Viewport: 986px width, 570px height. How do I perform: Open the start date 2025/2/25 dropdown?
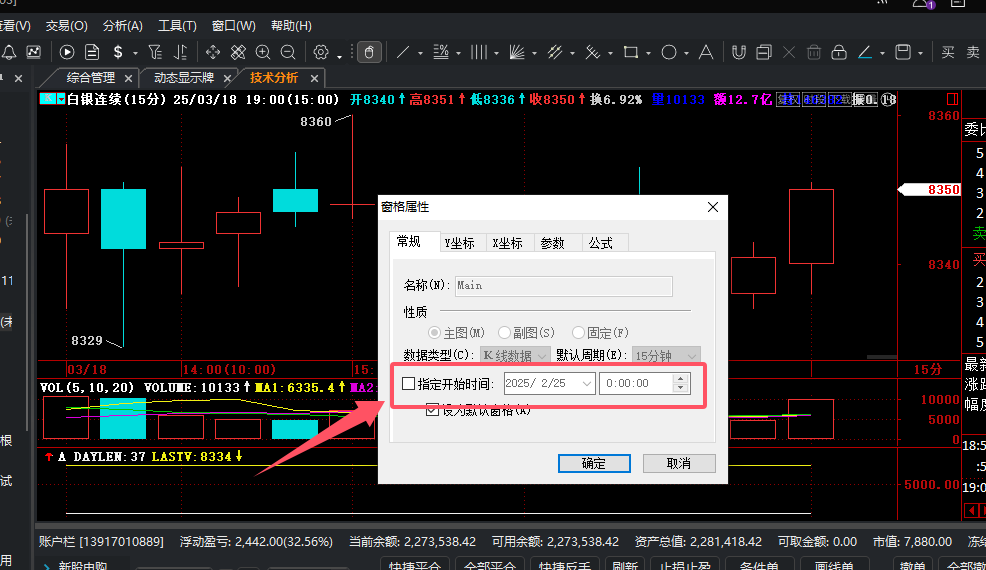coord(586,383)
